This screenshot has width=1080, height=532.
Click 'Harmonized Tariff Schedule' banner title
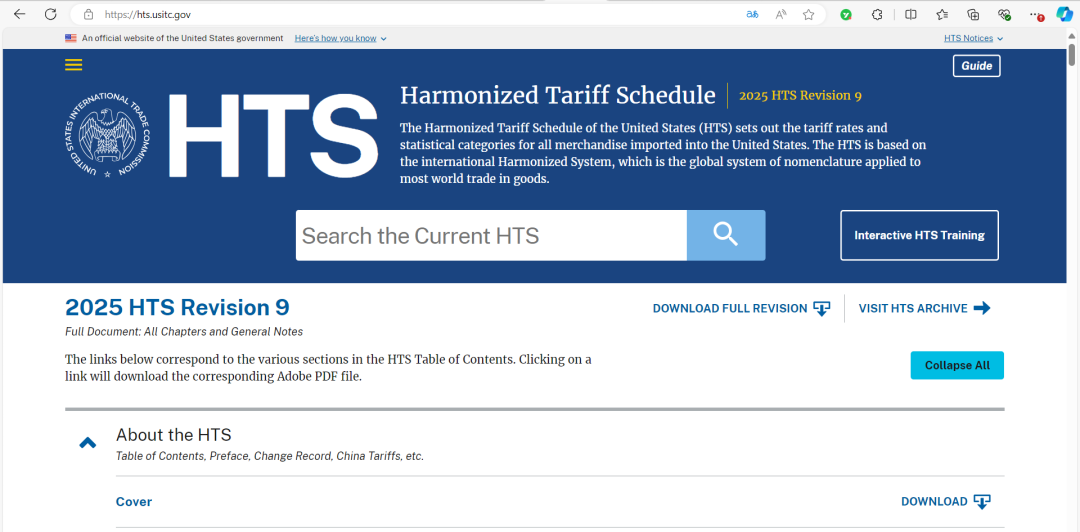coord(558,95)
